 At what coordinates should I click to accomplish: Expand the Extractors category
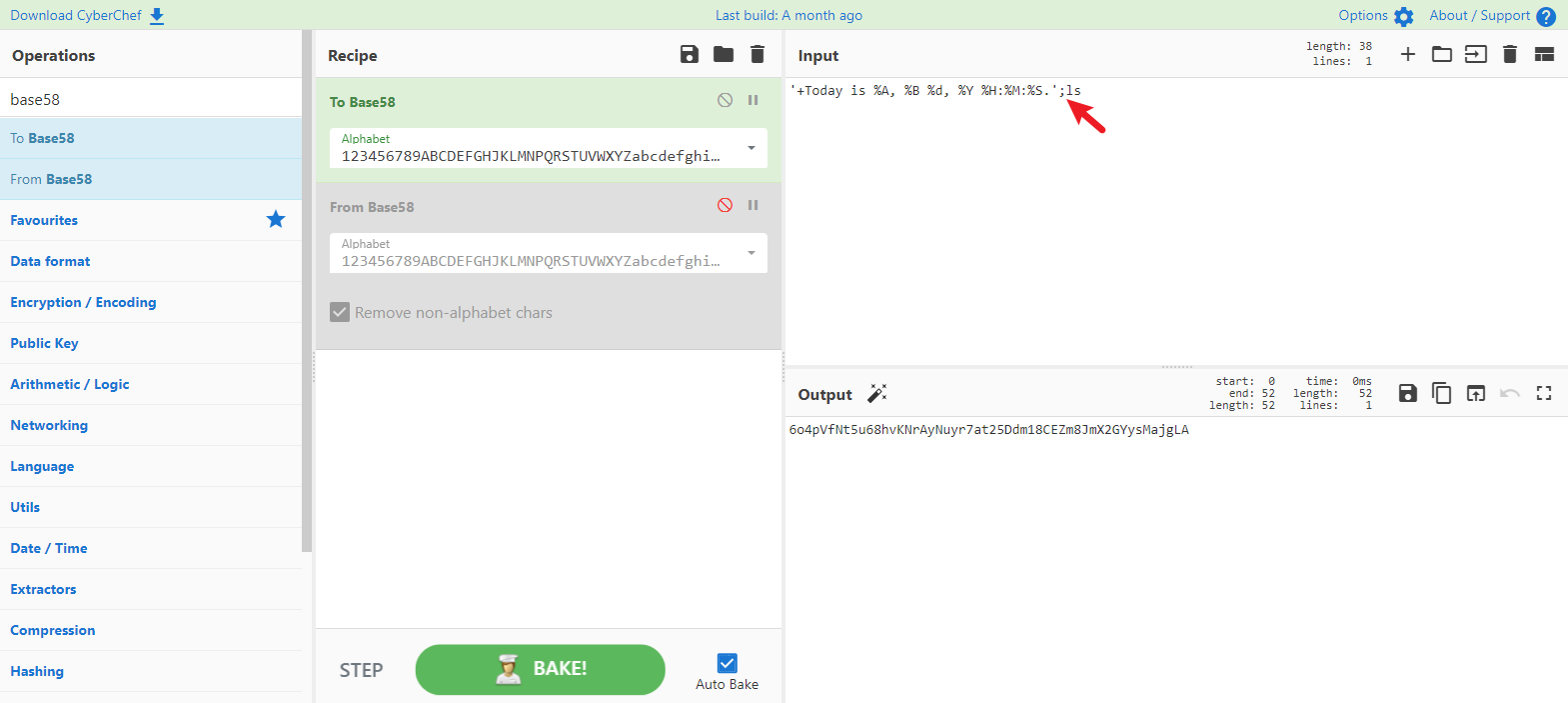151,589
